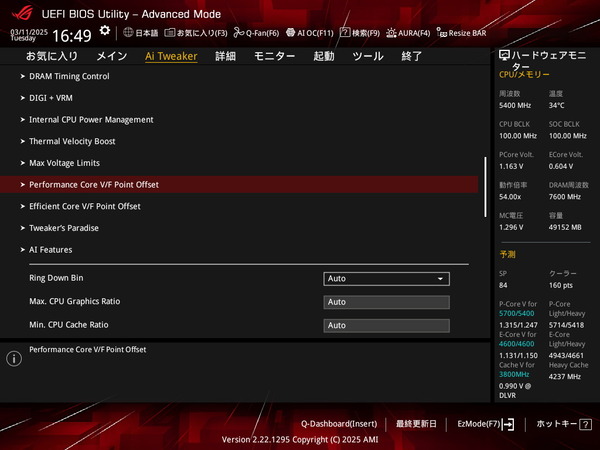Viewport: 600px width, 450px height.
Task: Click the 160 pts cooler score
Action: point(561,285)
